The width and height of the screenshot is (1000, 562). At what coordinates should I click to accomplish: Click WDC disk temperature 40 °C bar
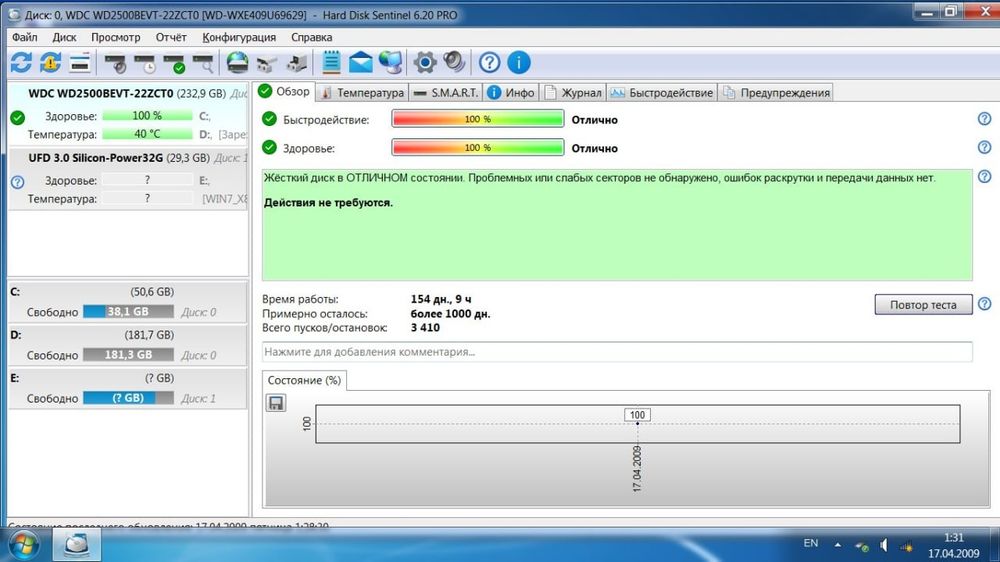tap(147, 134)
